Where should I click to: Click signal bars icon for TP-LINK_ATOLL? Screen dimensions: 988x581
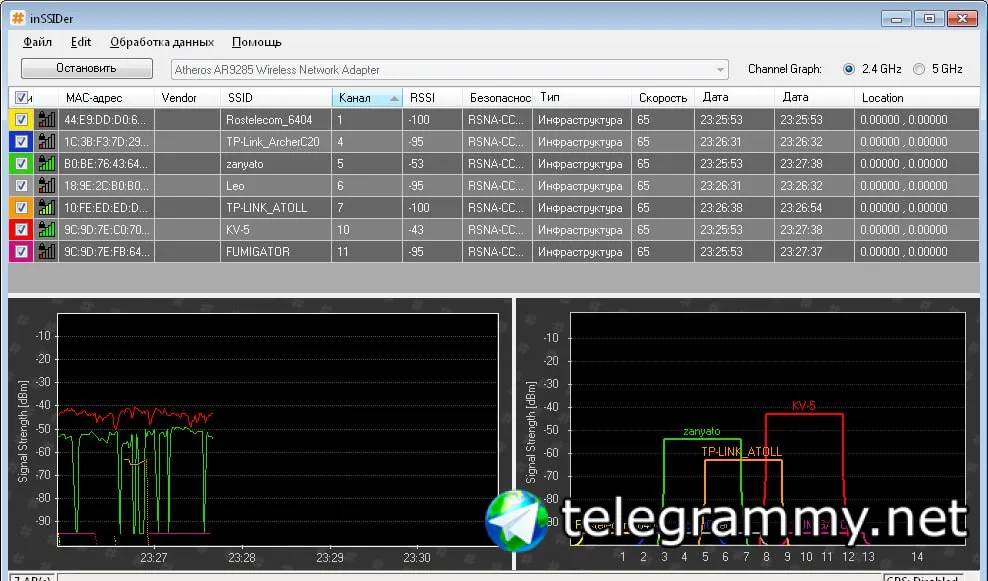[x=47, y=207]
